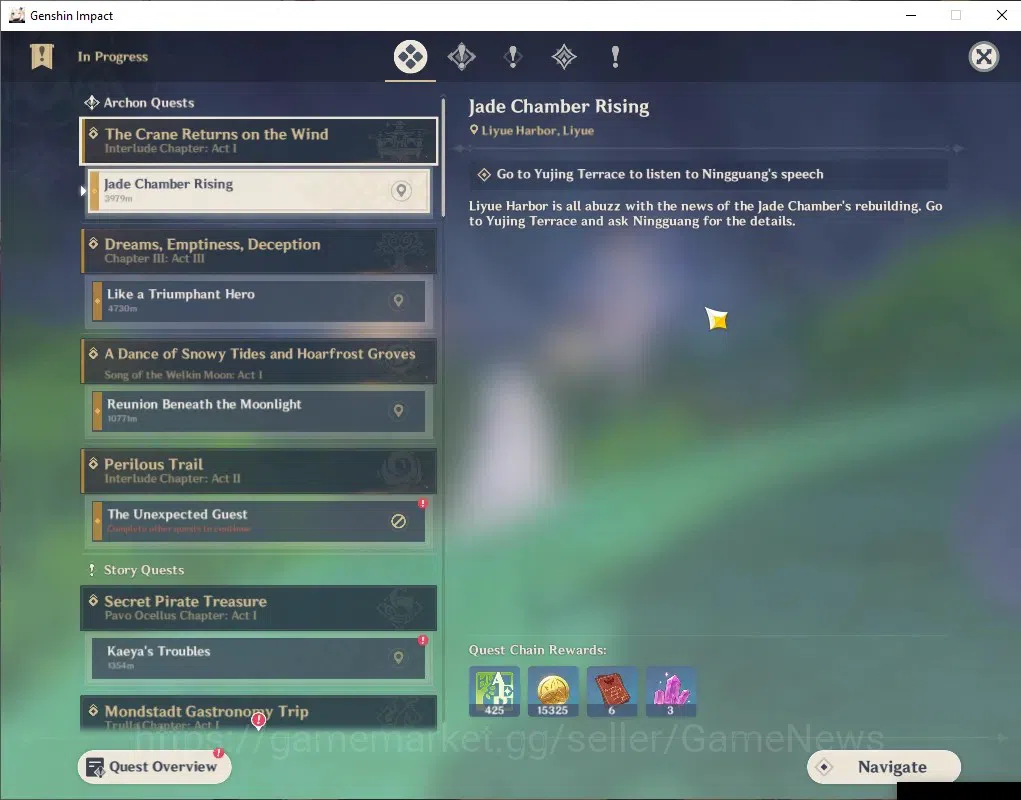1021x800 pixels.
Task: Click the location pin on Jade Chamber Rising
Action: 401,191
